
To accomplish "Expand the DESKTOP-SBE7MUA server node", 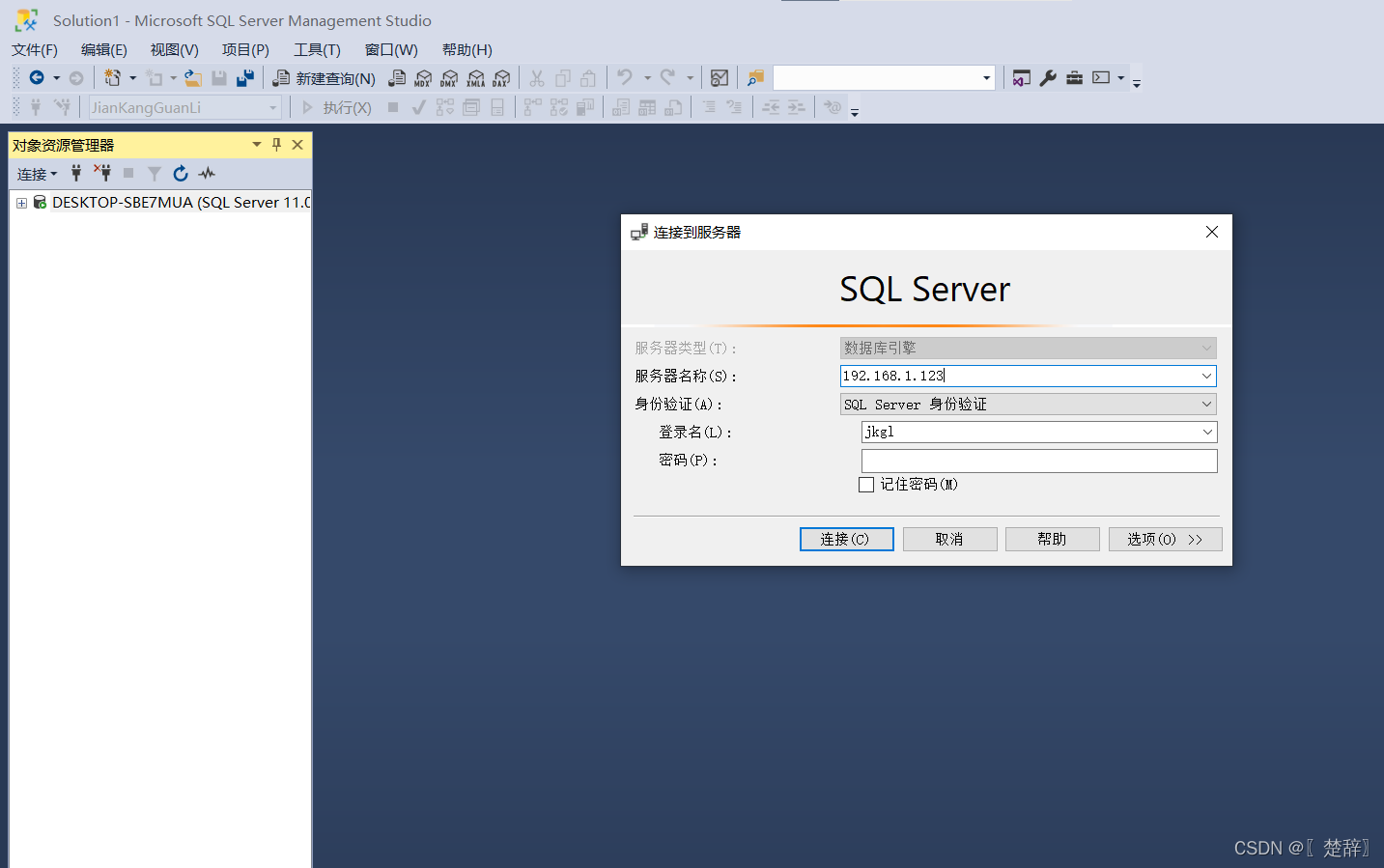I will pos(21,203).
